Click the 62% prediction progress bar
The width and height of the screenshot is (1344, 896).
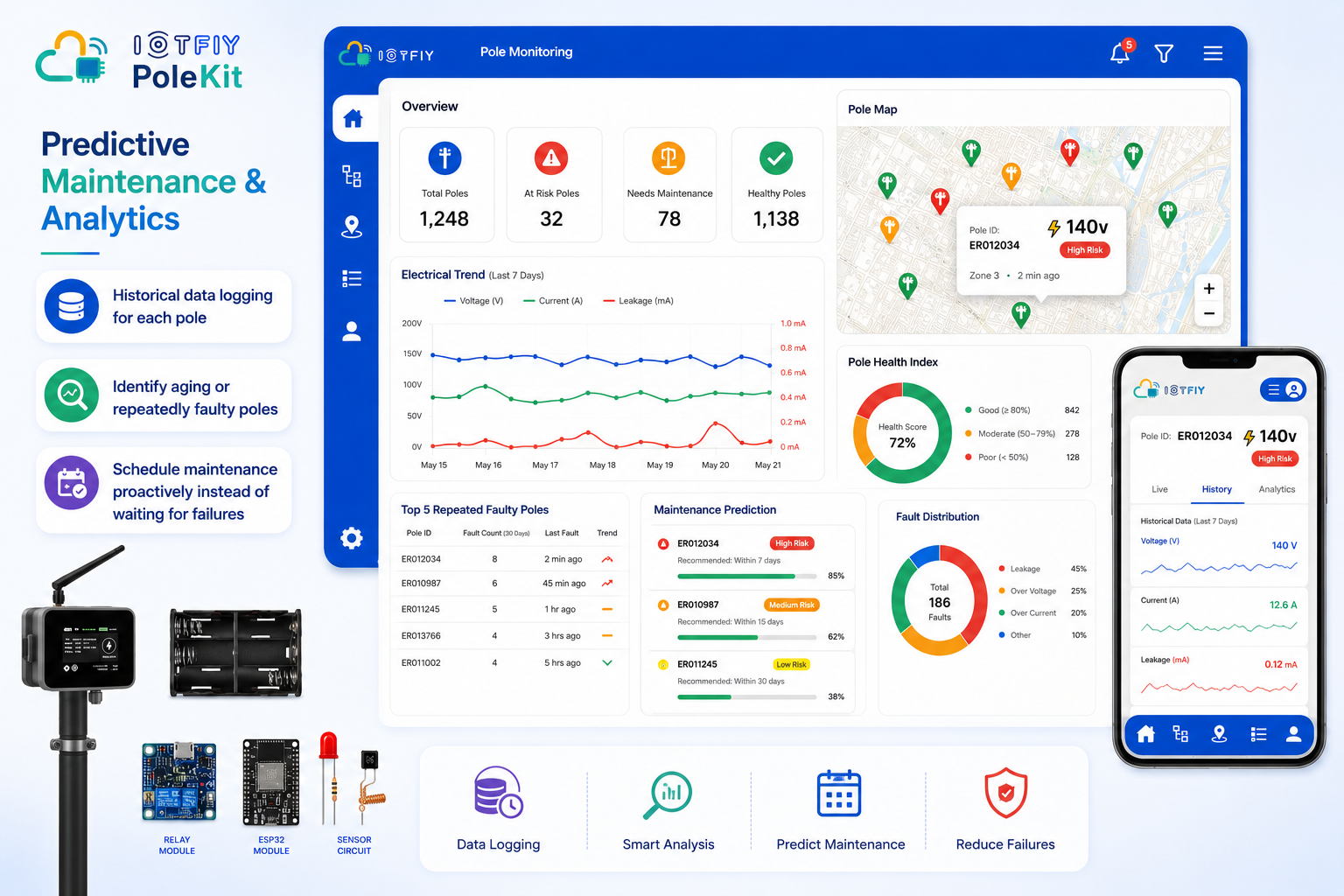coord(747,638)
